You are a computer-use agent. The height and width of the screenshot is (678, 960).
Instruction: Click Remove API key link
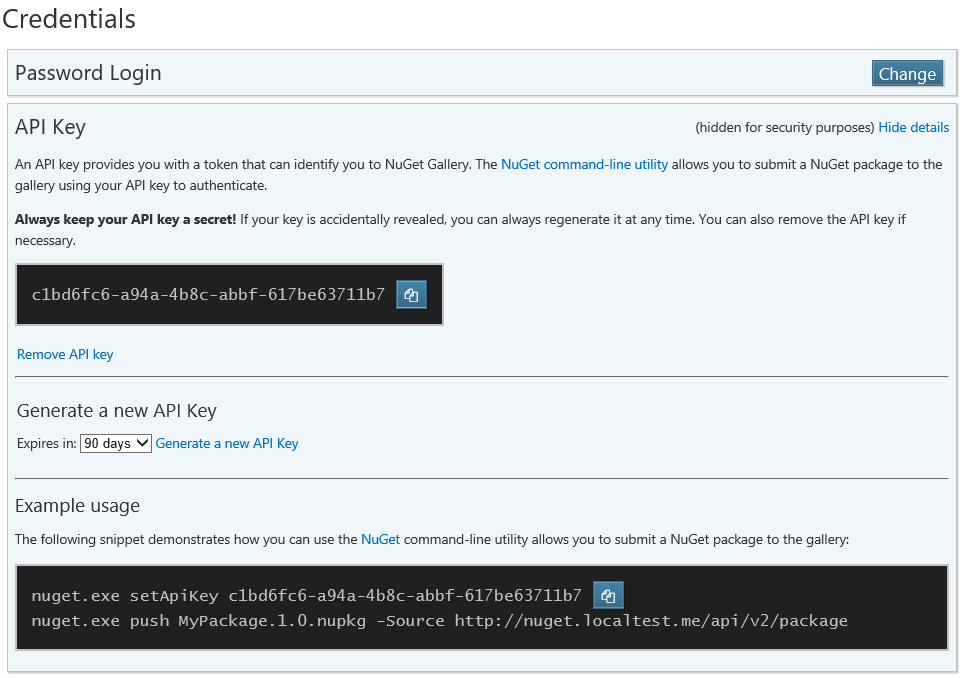click(65, 354)
